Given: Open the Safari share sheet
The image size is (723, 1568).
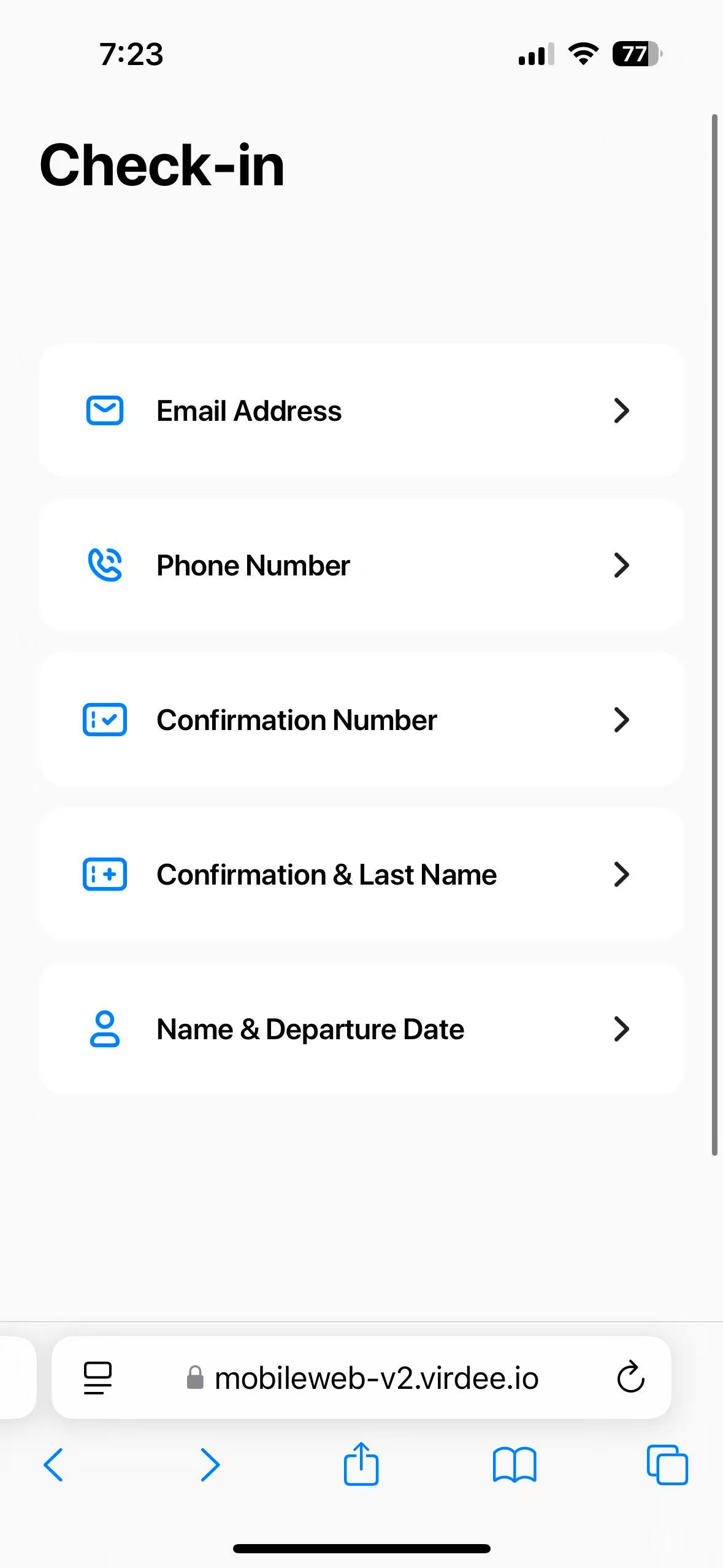Looking at the screenshot, I should pos(361,1464).
